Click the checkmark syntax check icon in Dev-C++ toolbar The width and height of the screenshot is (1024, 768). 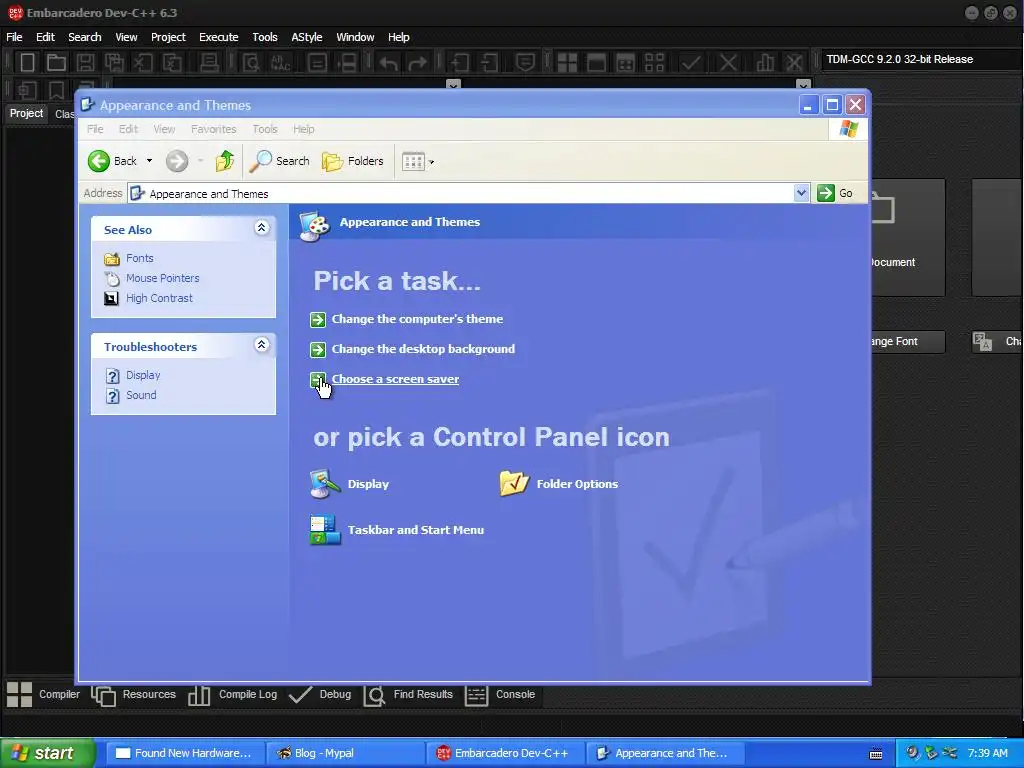pyautogui.click(x=691, y=63)
